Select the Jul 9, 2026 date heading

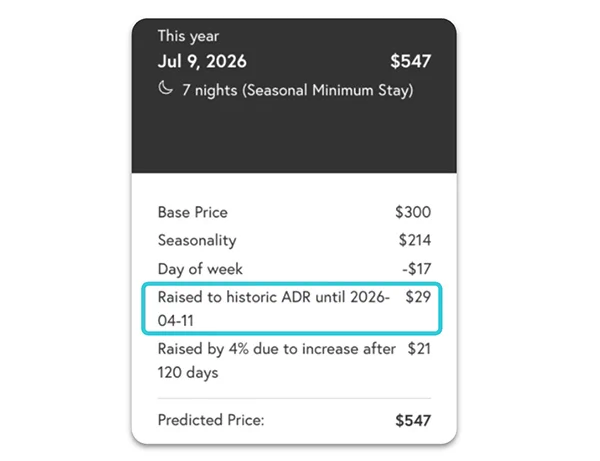(202, 62)
